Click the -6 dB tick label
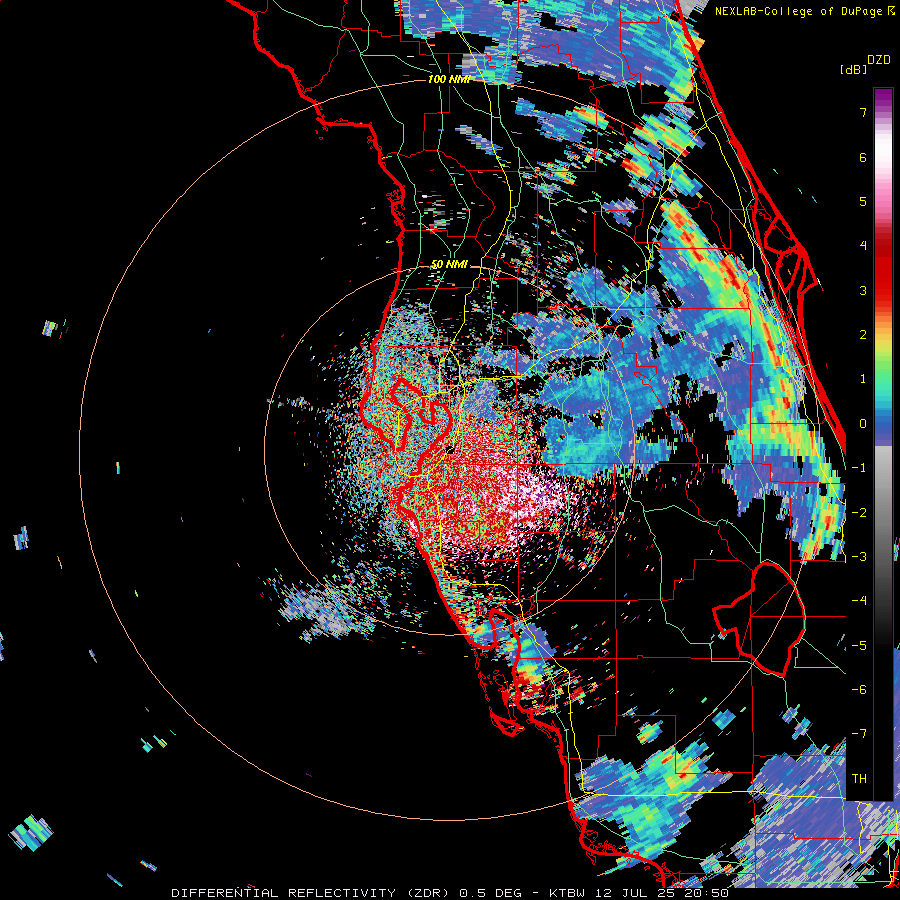This screenshot has height=900, width=900. tap(859, 690)
